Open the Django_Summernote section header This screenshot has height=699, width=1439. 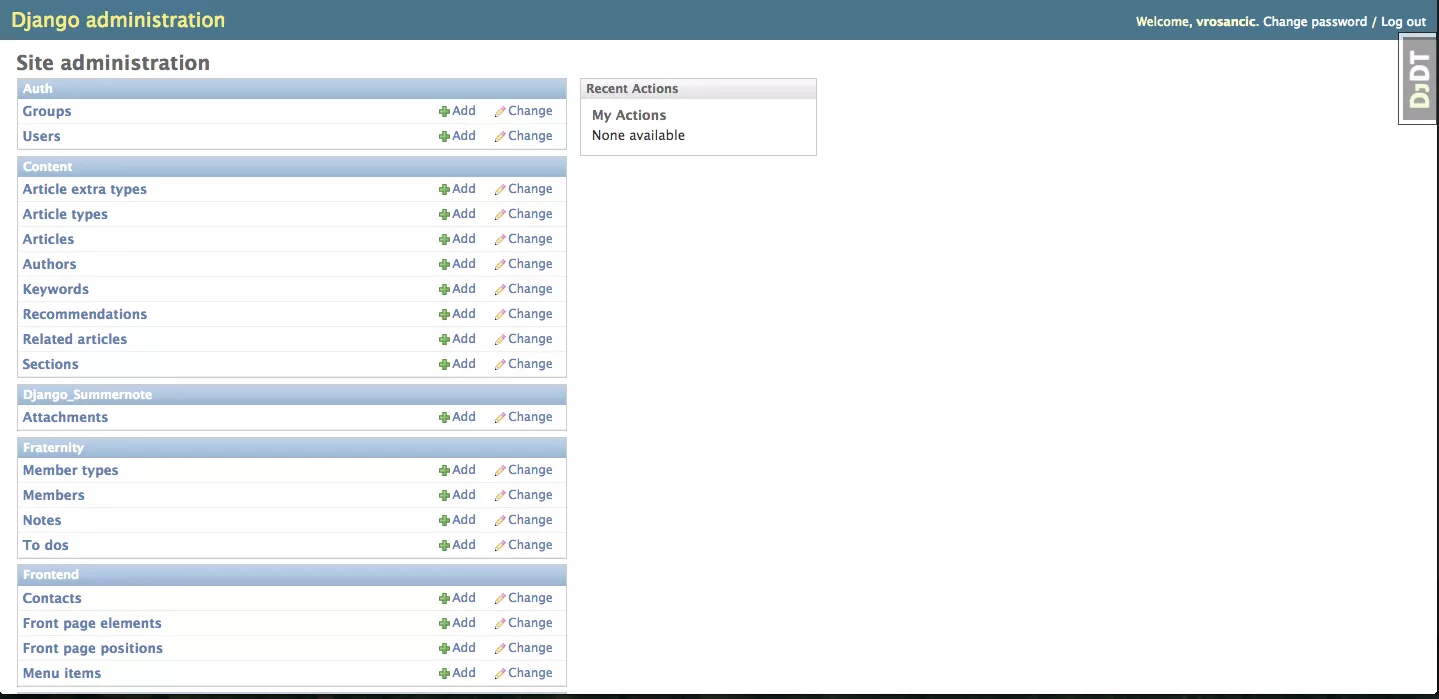pyautogui.click(x=88, y=395)
